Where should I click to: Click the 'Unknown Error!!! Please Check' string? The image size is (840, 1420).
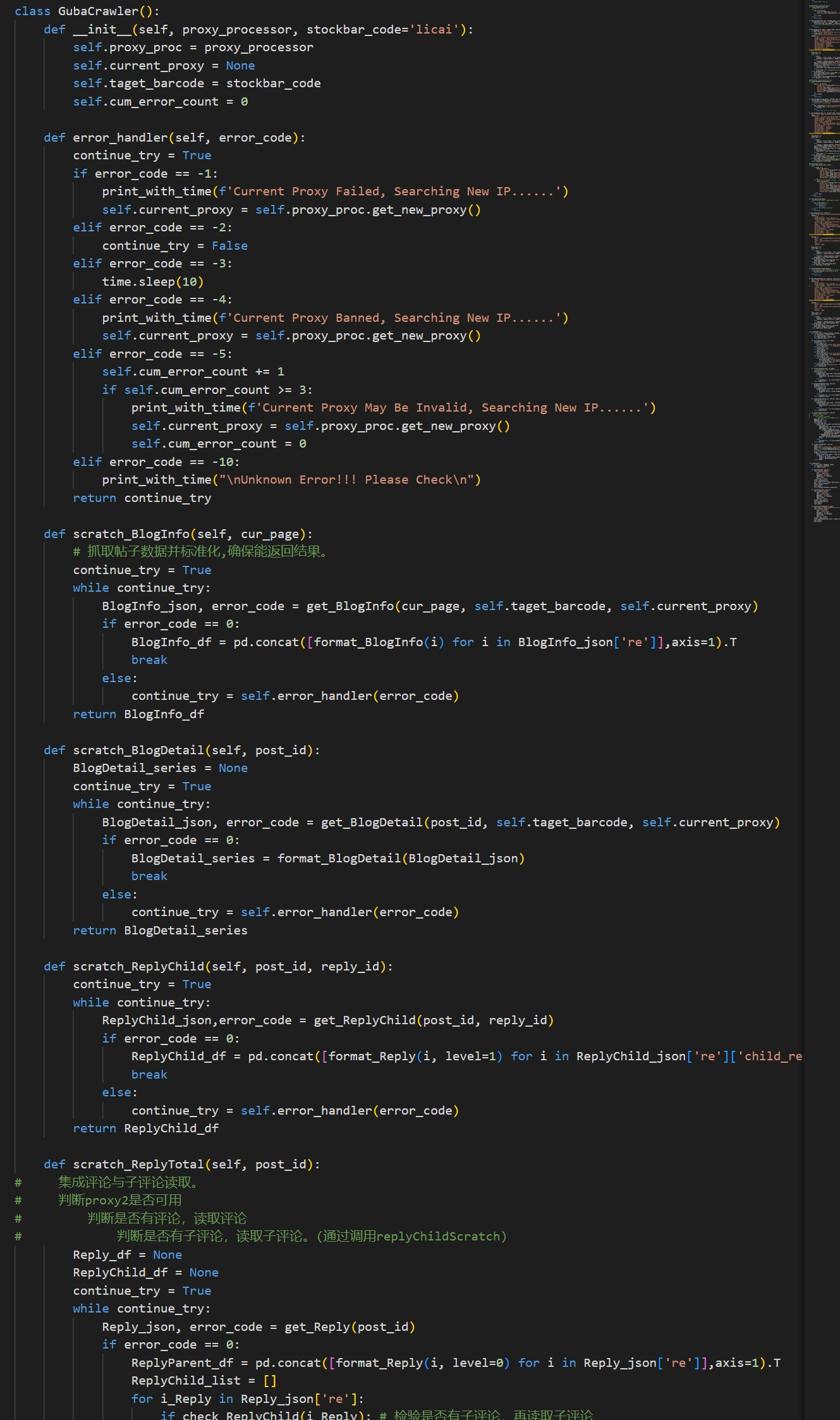click(346, 479)
